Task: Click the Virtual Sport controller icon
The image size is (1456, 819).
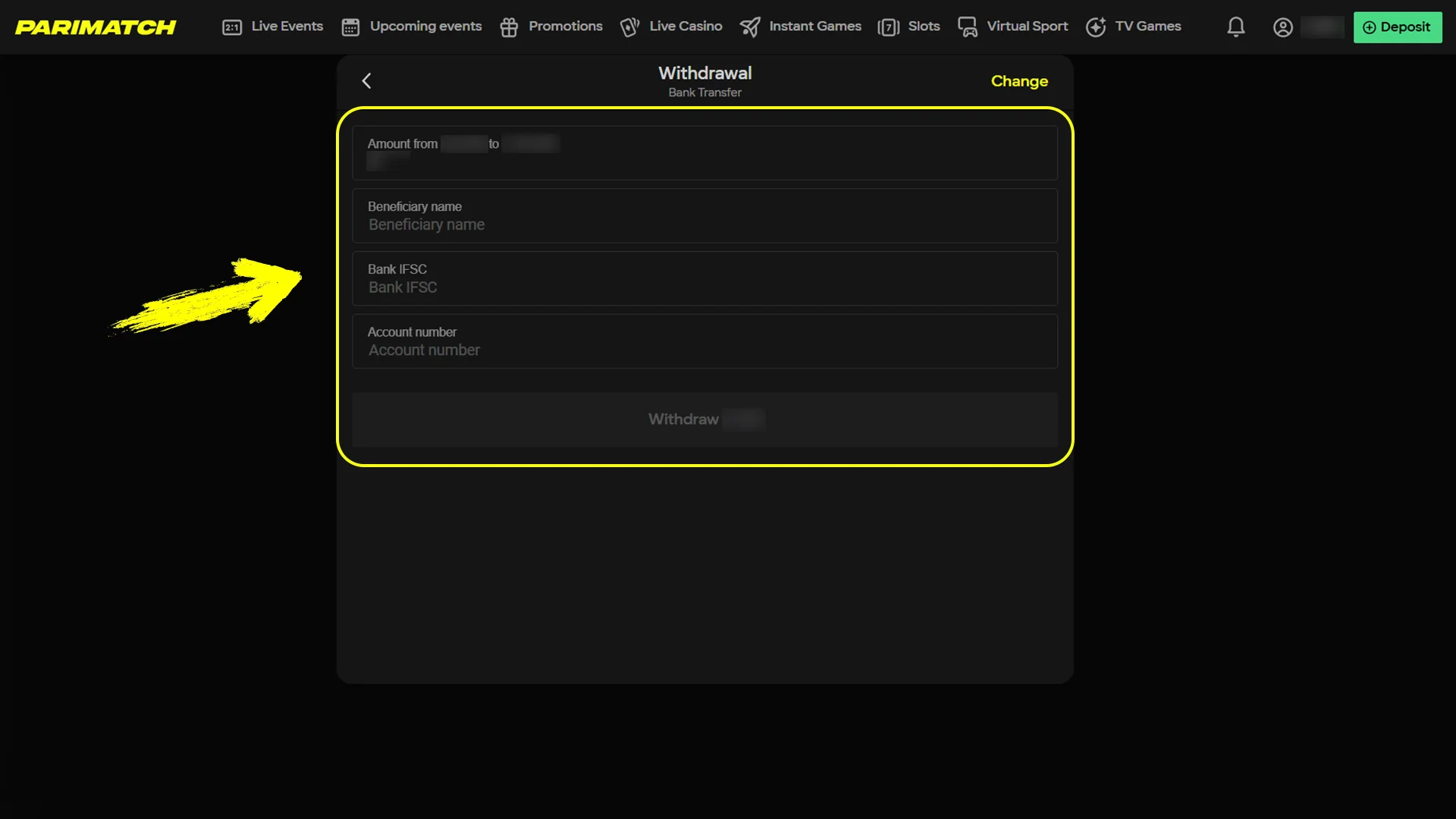Action: coord(968,27)
